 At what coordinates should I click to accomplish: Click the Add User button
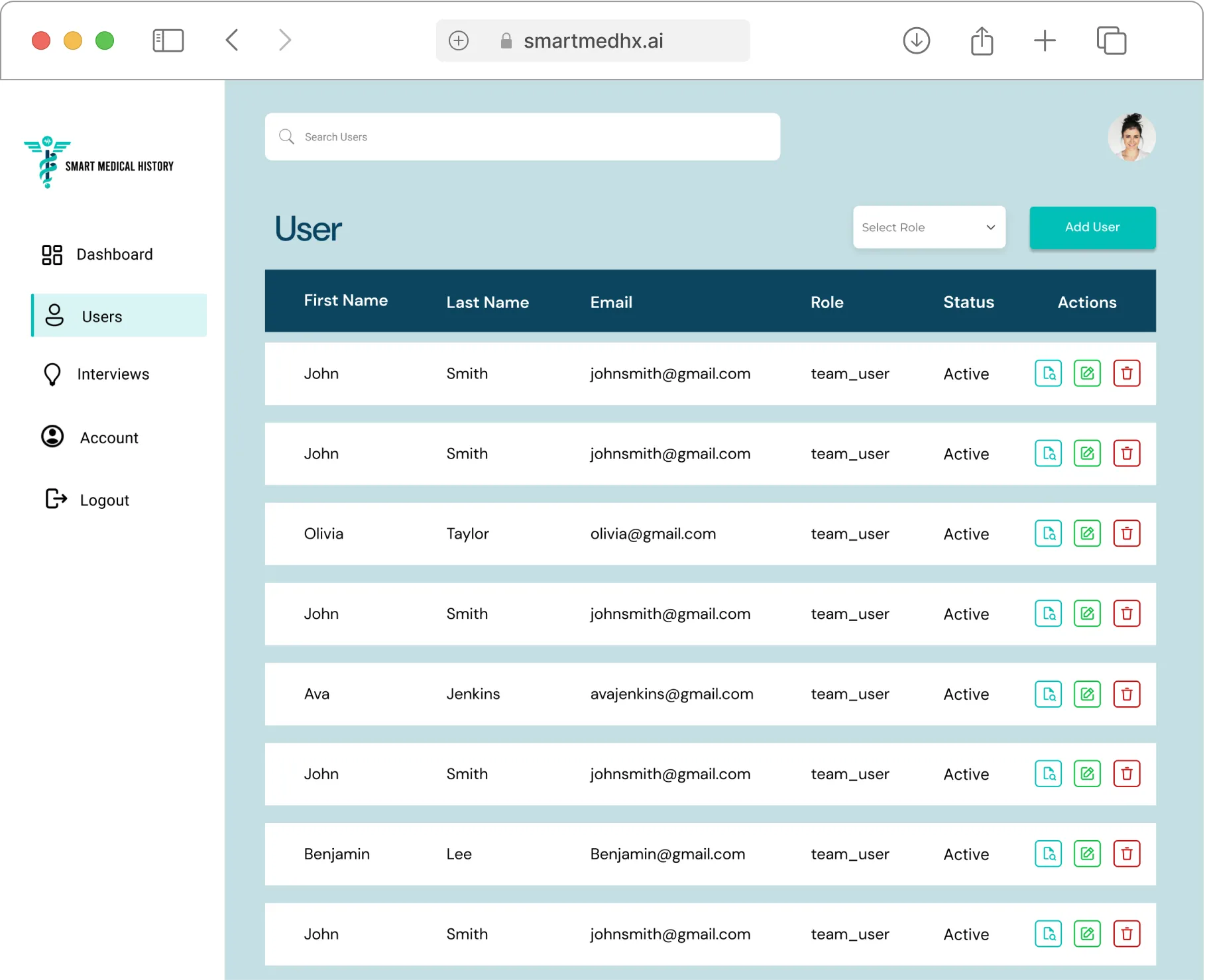point(1092,227)
